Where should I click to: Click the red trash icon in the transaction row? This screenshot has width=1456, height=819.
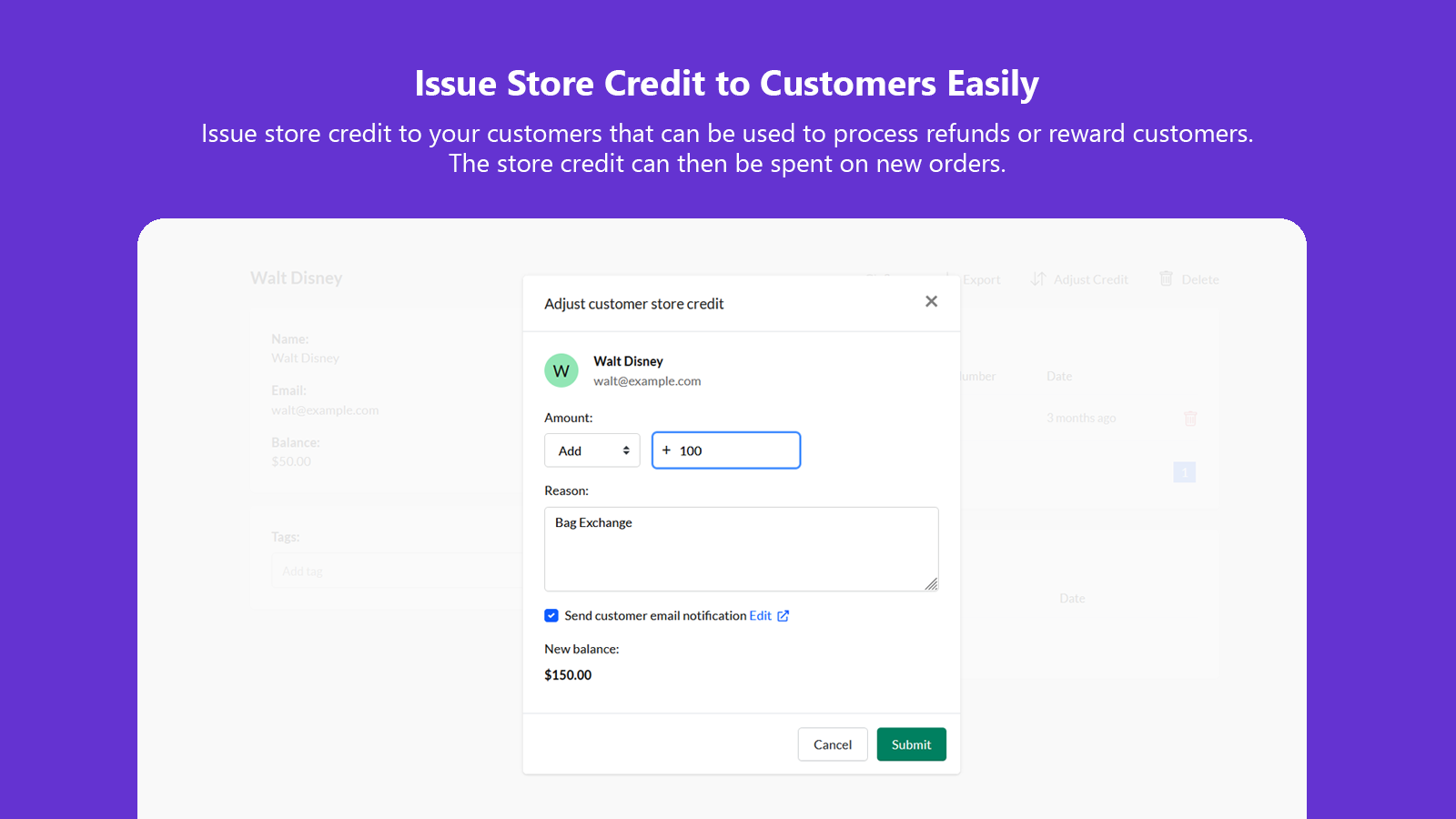click(x=1190, y=418)
